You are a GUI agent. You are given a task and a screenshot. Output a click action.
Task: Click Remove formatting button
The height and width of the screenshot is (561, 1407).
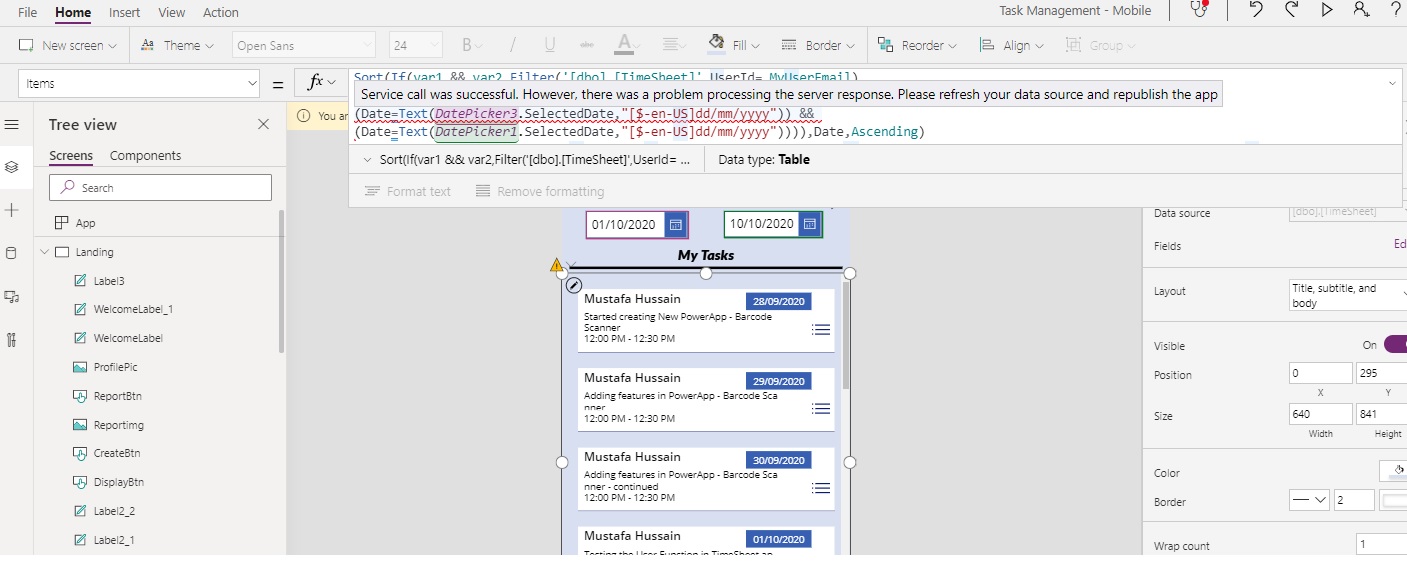[x=540, y=191]
